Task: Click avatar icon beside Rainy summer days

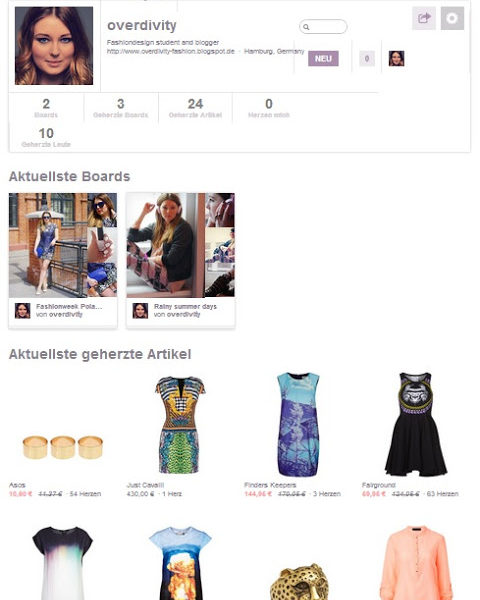Action: (140, 311)
